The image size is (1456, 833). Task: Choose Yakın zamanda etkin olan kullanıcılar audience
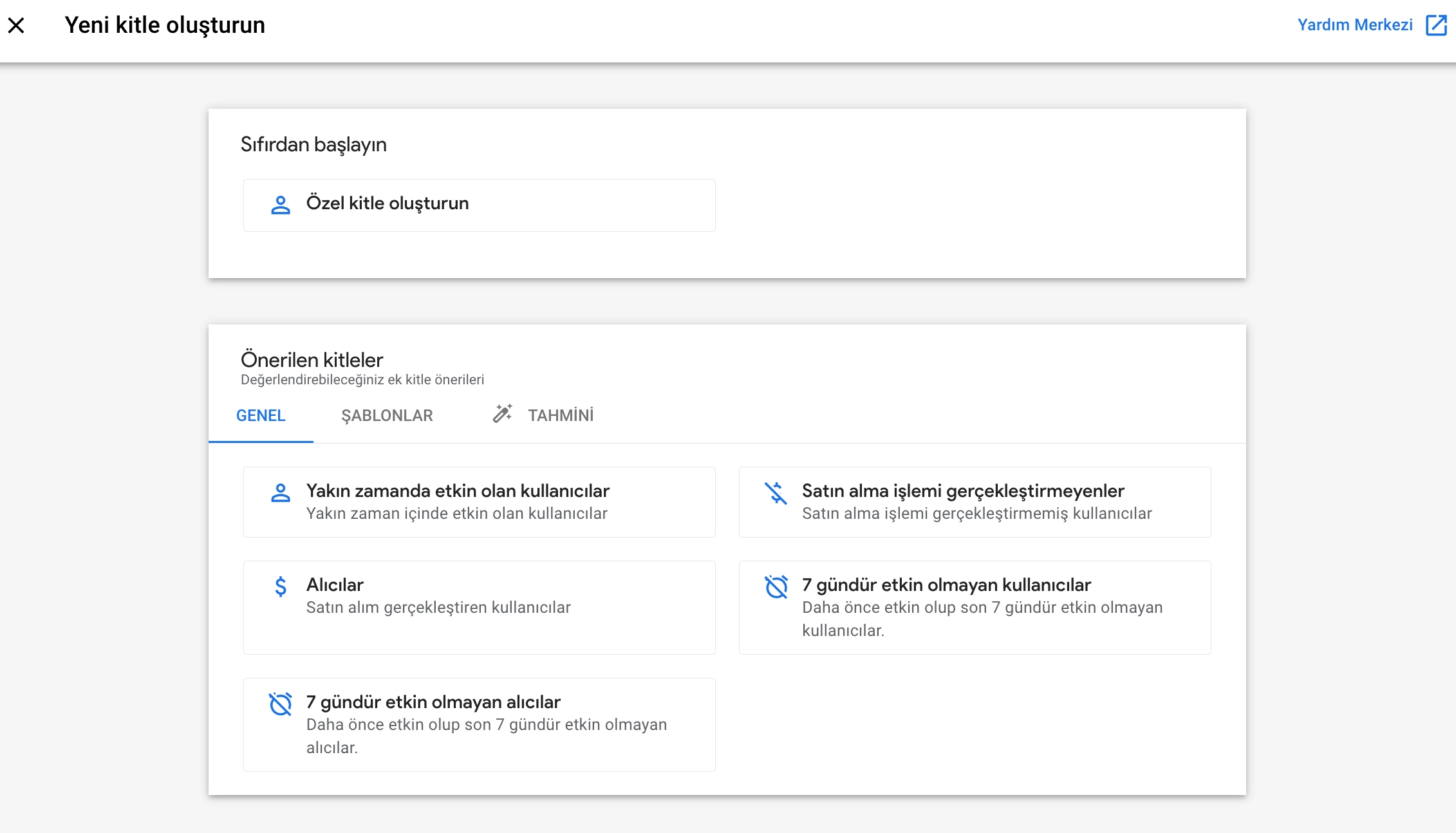click(479, 502)
